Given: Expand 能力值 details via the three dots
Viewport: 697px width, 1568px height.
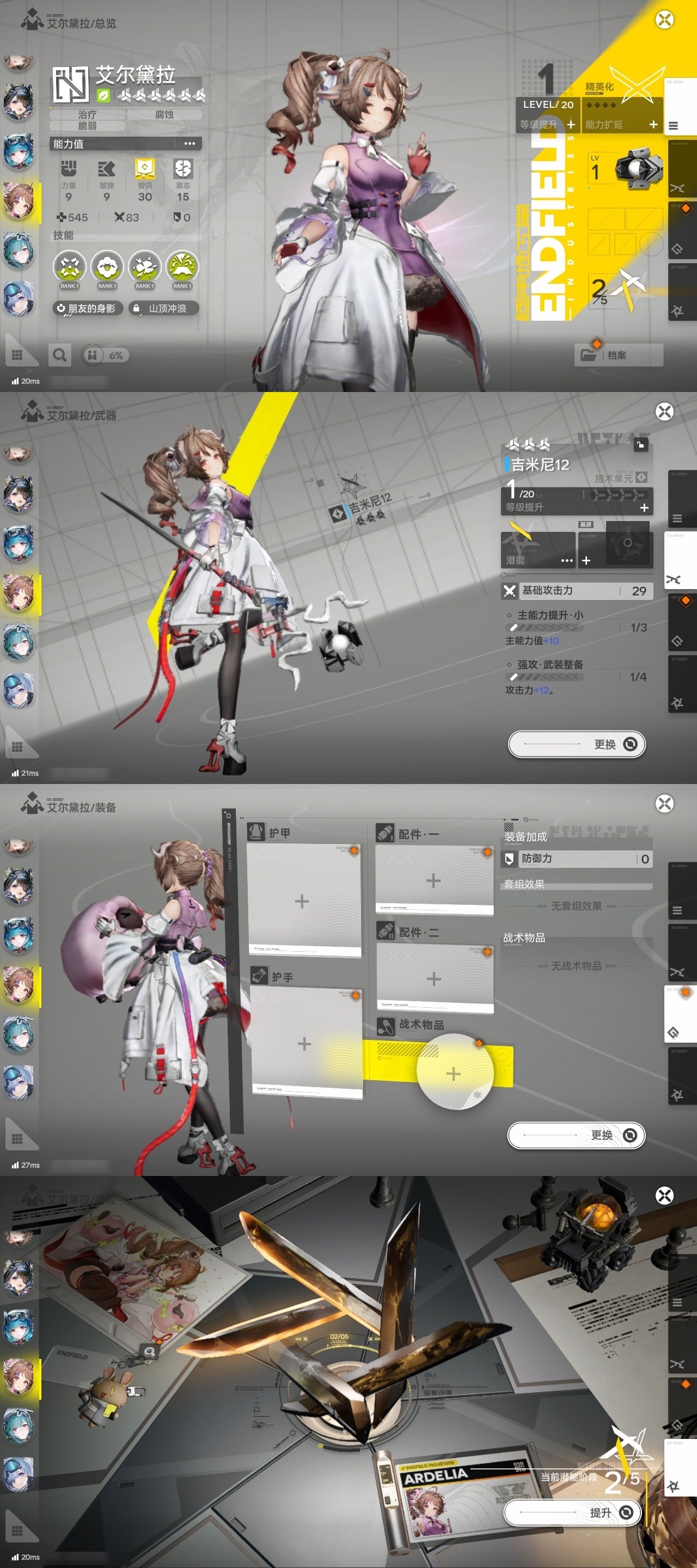Looking at the screenshot, I should coord(189,144).
